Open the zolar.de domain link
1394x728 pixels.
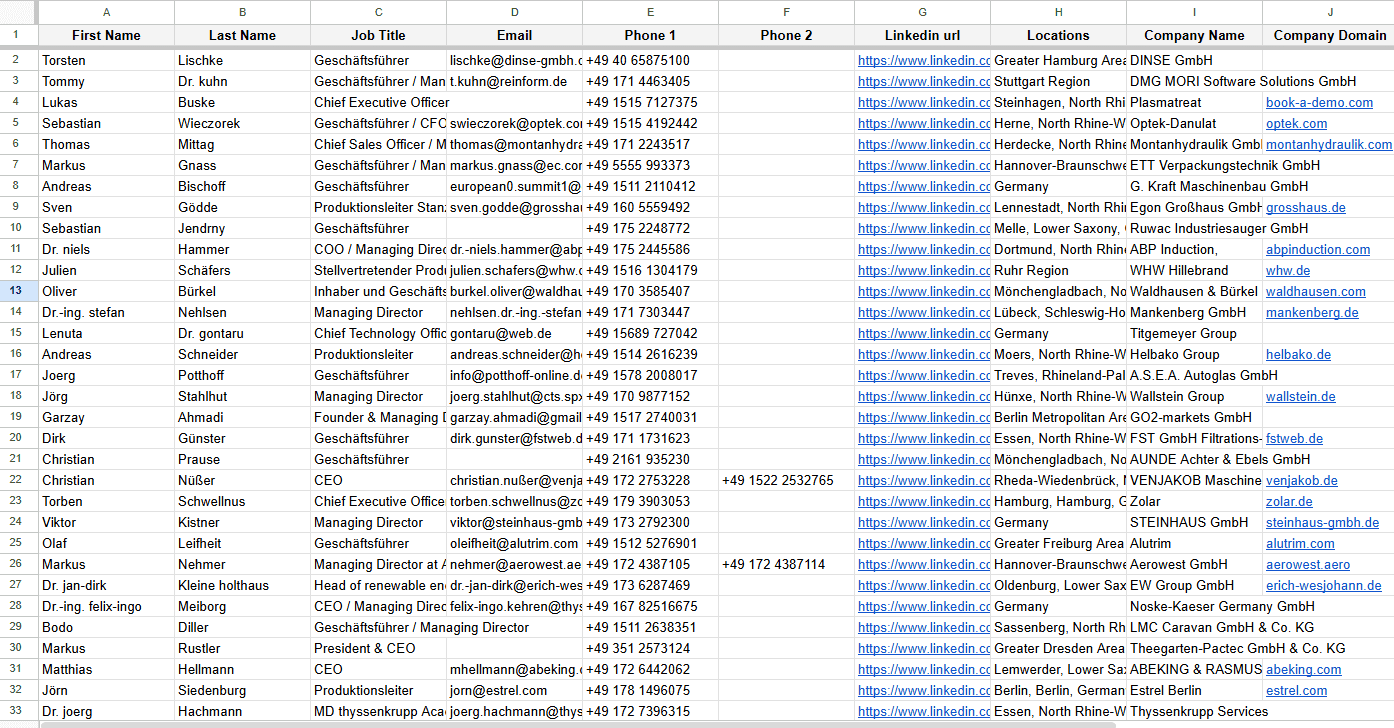(1290, 501)
